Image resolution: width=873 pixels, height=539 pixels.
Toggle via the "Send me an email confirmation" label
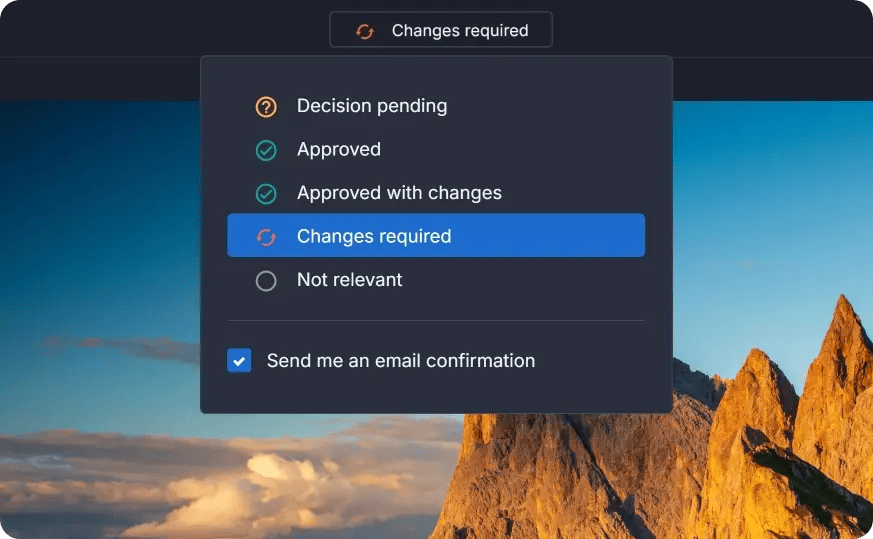[400, 361]
